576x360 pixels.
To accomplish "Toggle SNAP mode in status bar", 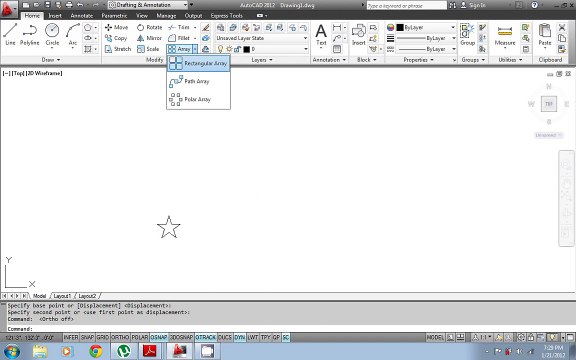I will (x=87, y=337).
